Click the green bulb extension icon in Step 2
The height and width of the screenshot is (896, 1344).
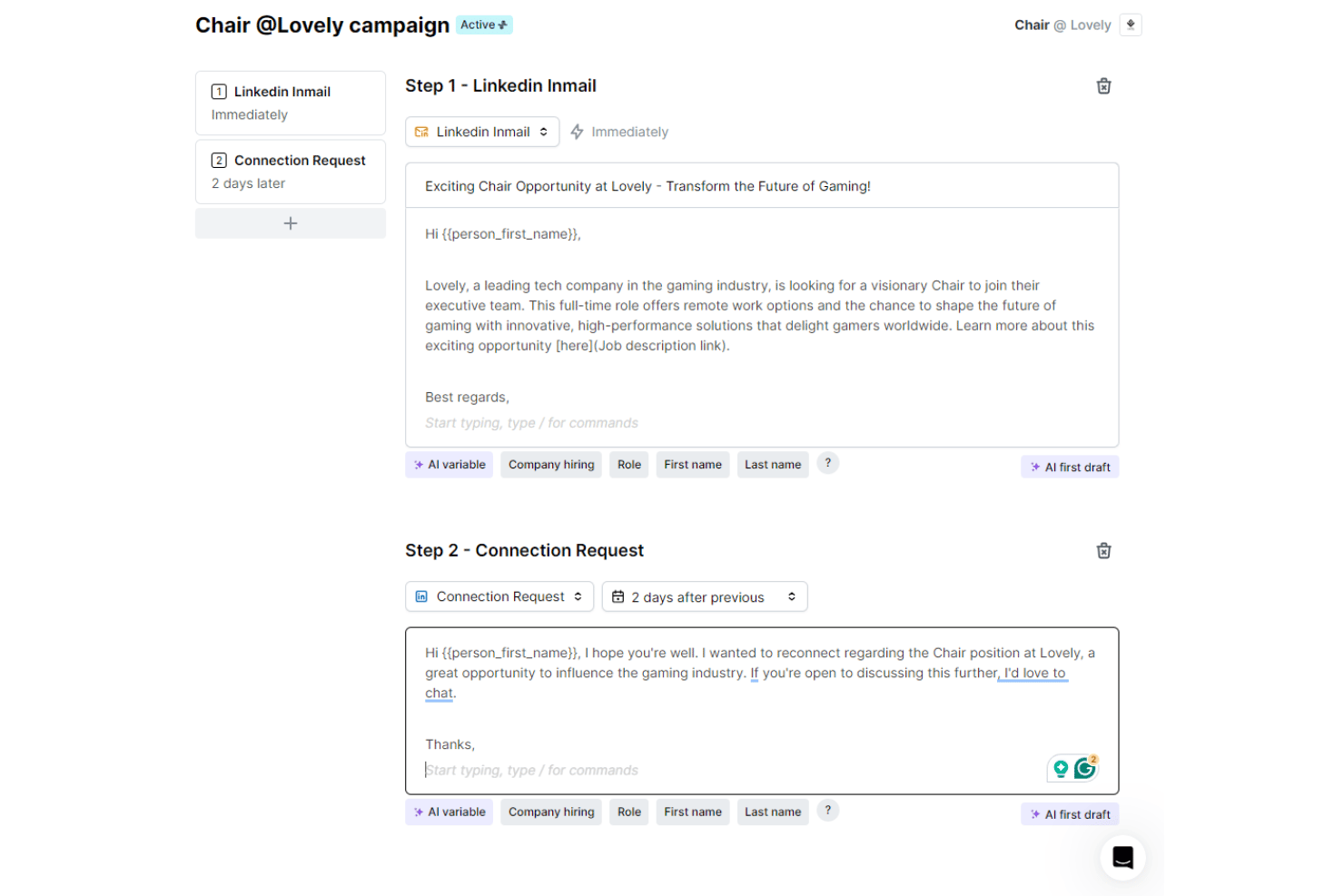tap(1061, 769)
